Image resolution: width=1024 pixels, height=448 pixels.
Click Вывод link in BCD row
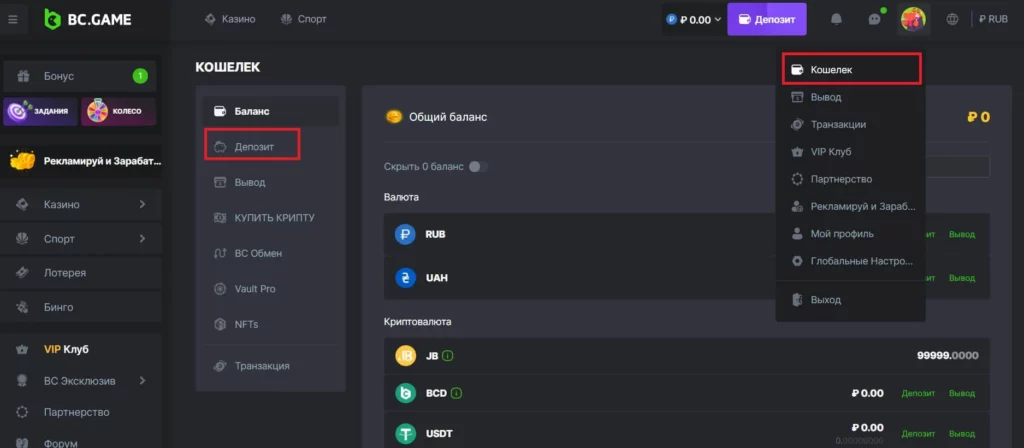pyautogui.click(x=961, y=393)
